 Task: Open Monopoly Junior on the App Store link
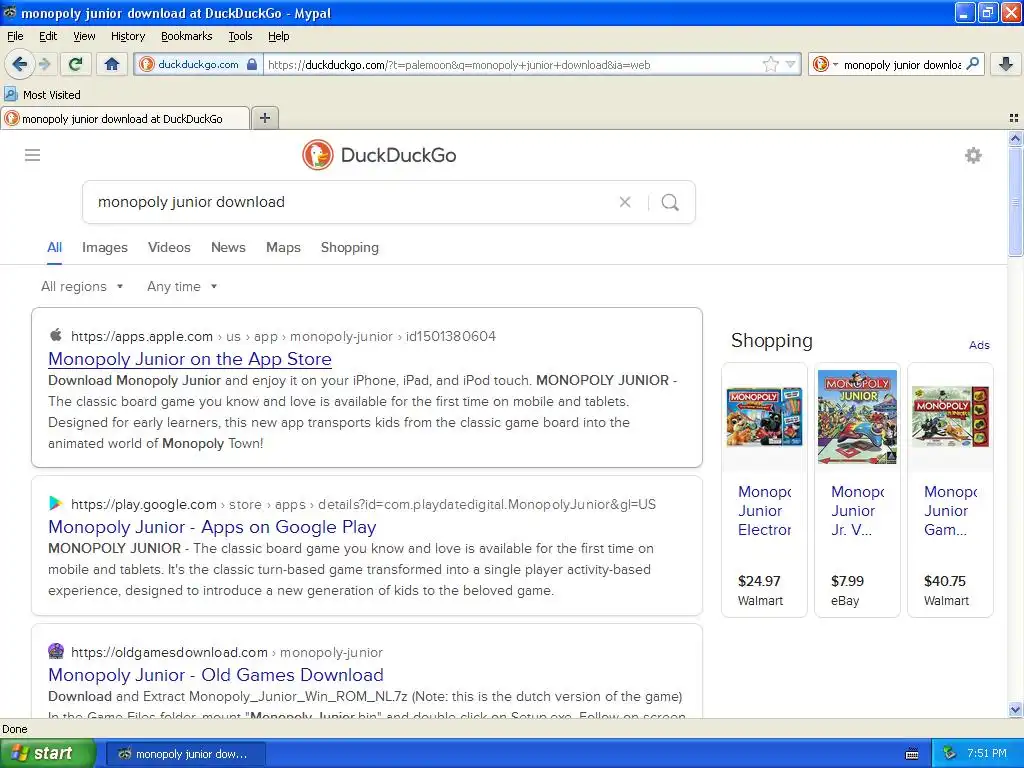pos(189,359)
